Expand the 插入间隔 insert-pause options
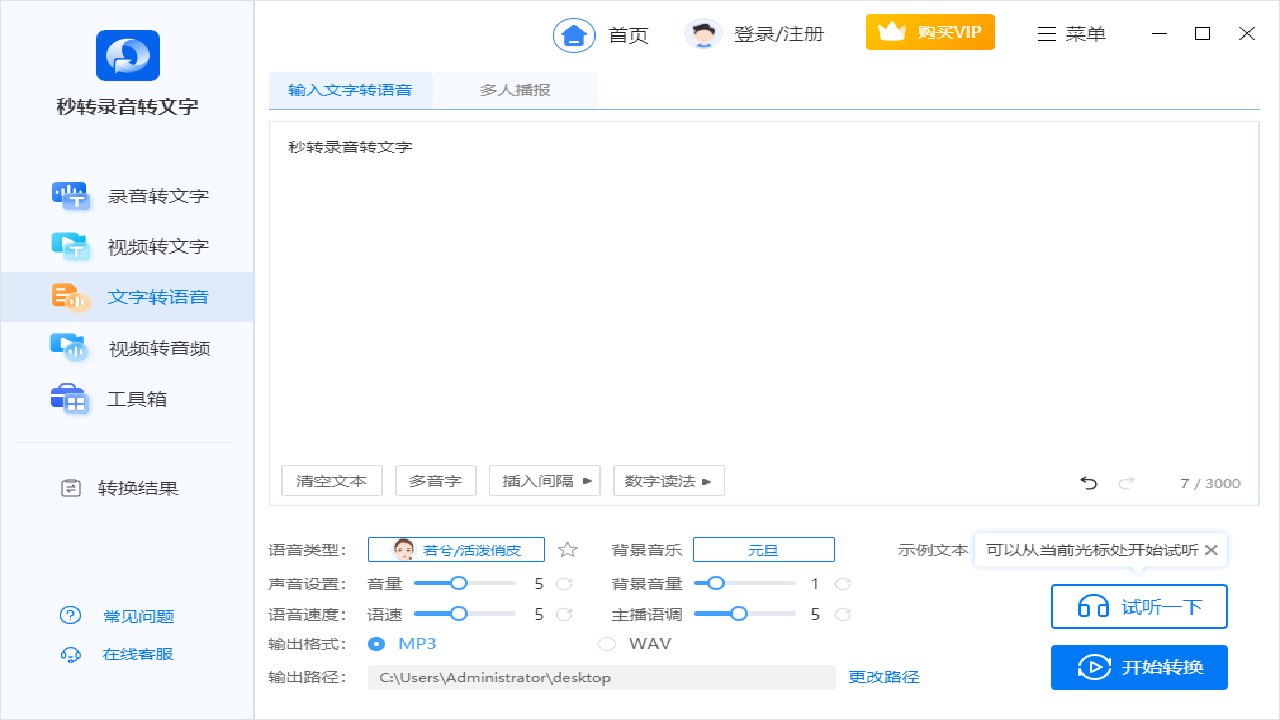This screenshot has width=1280, height=720. click(544, 480)
